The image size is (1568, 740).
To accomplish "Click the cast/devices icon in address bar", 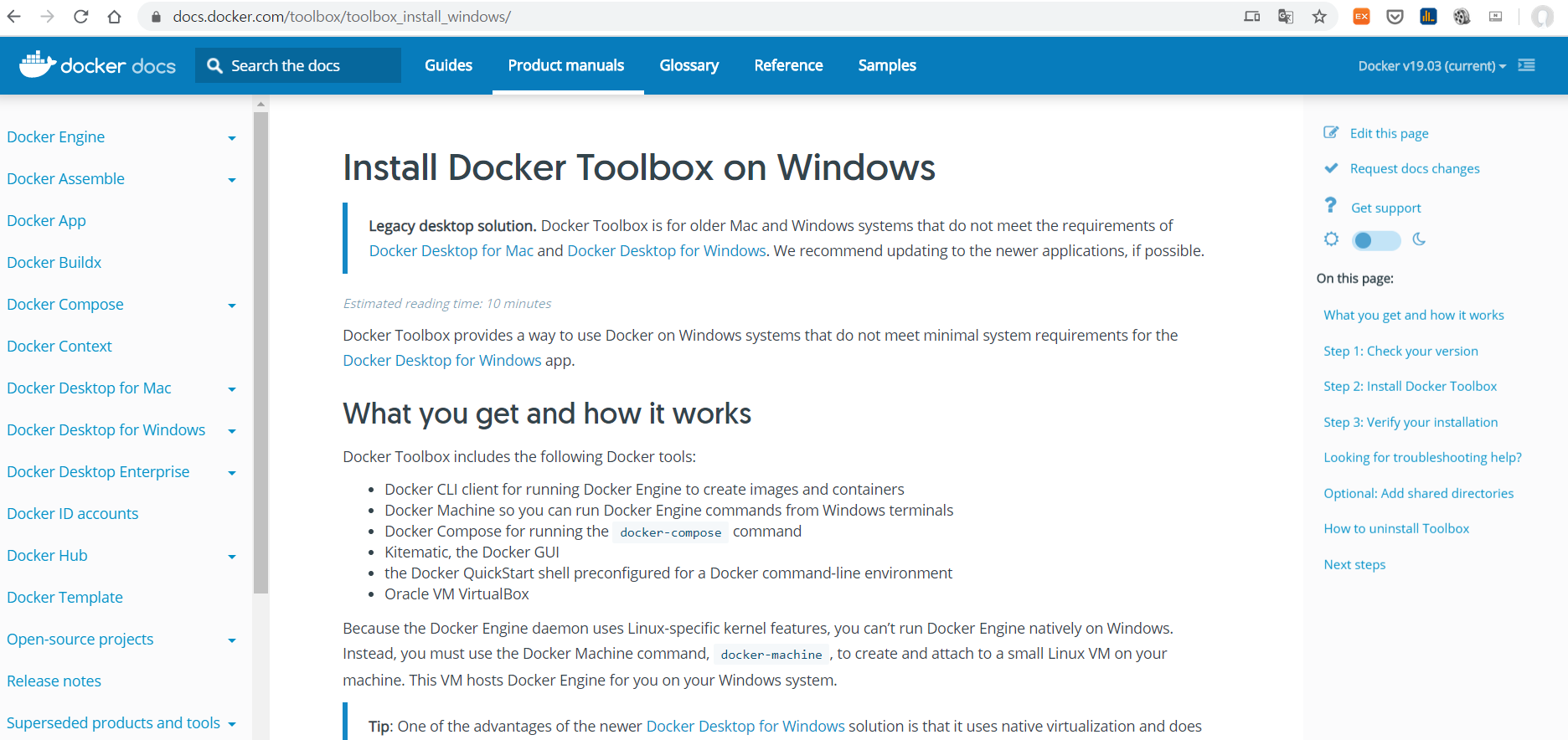I will click(x=1252, y=16).
